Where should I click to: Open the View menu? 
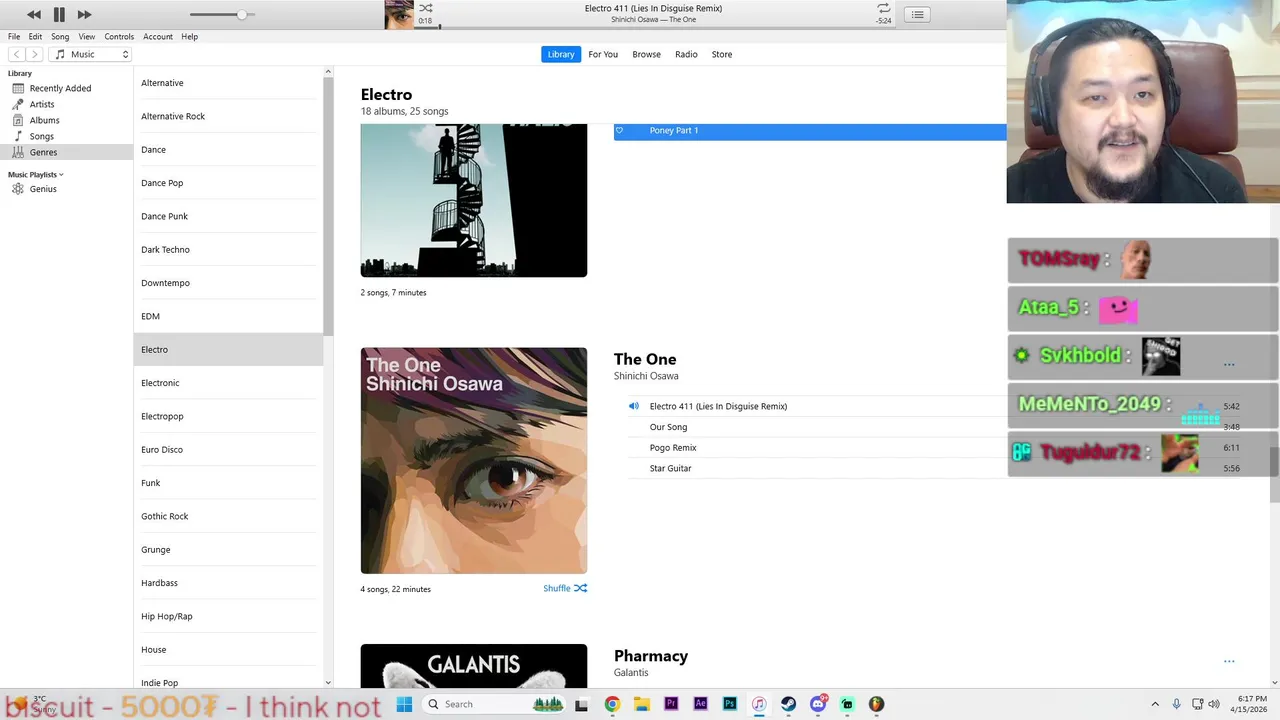pyautogui.click(x=87, y=37)
